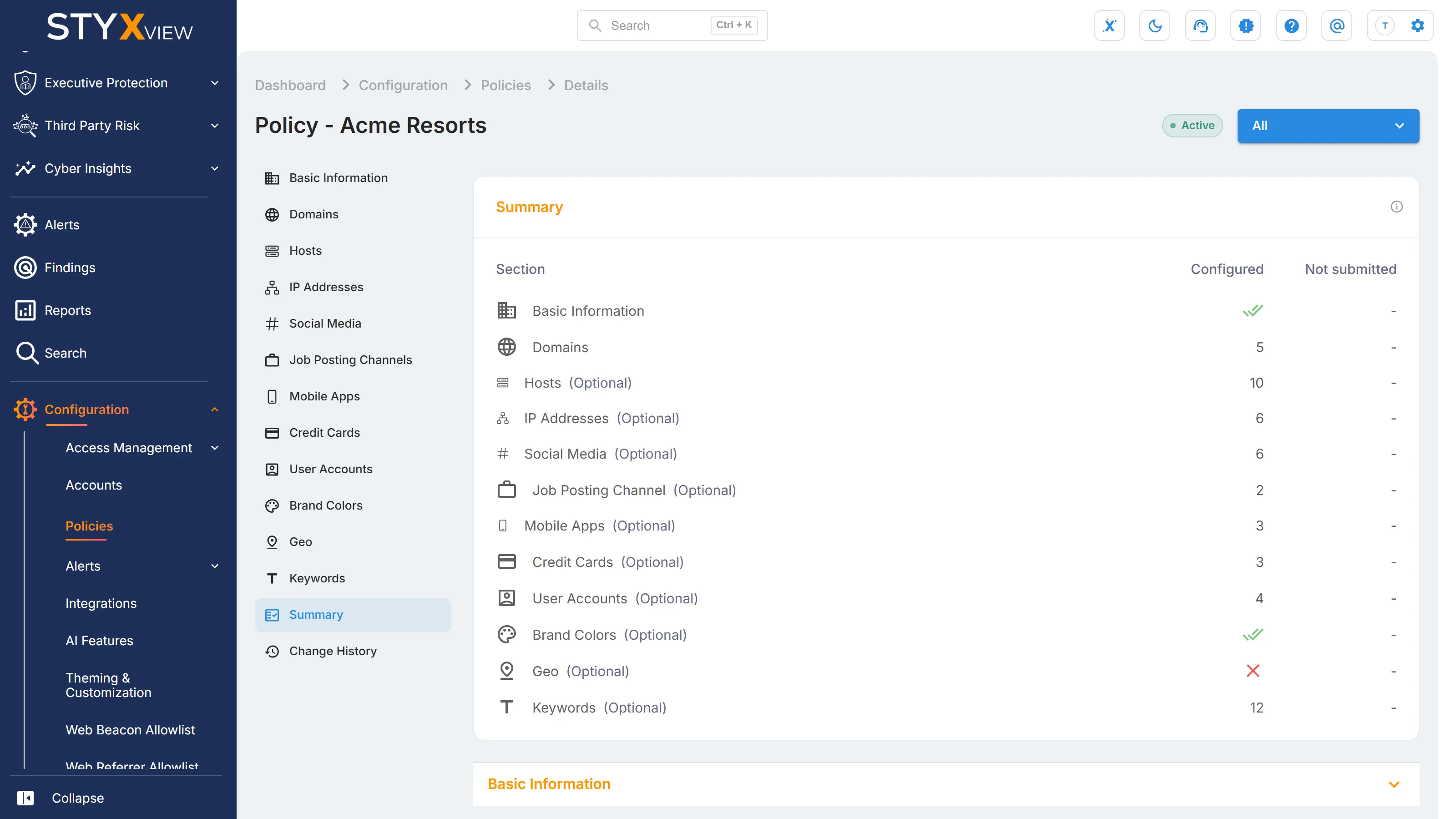Open the help question mark icon

1291,25
